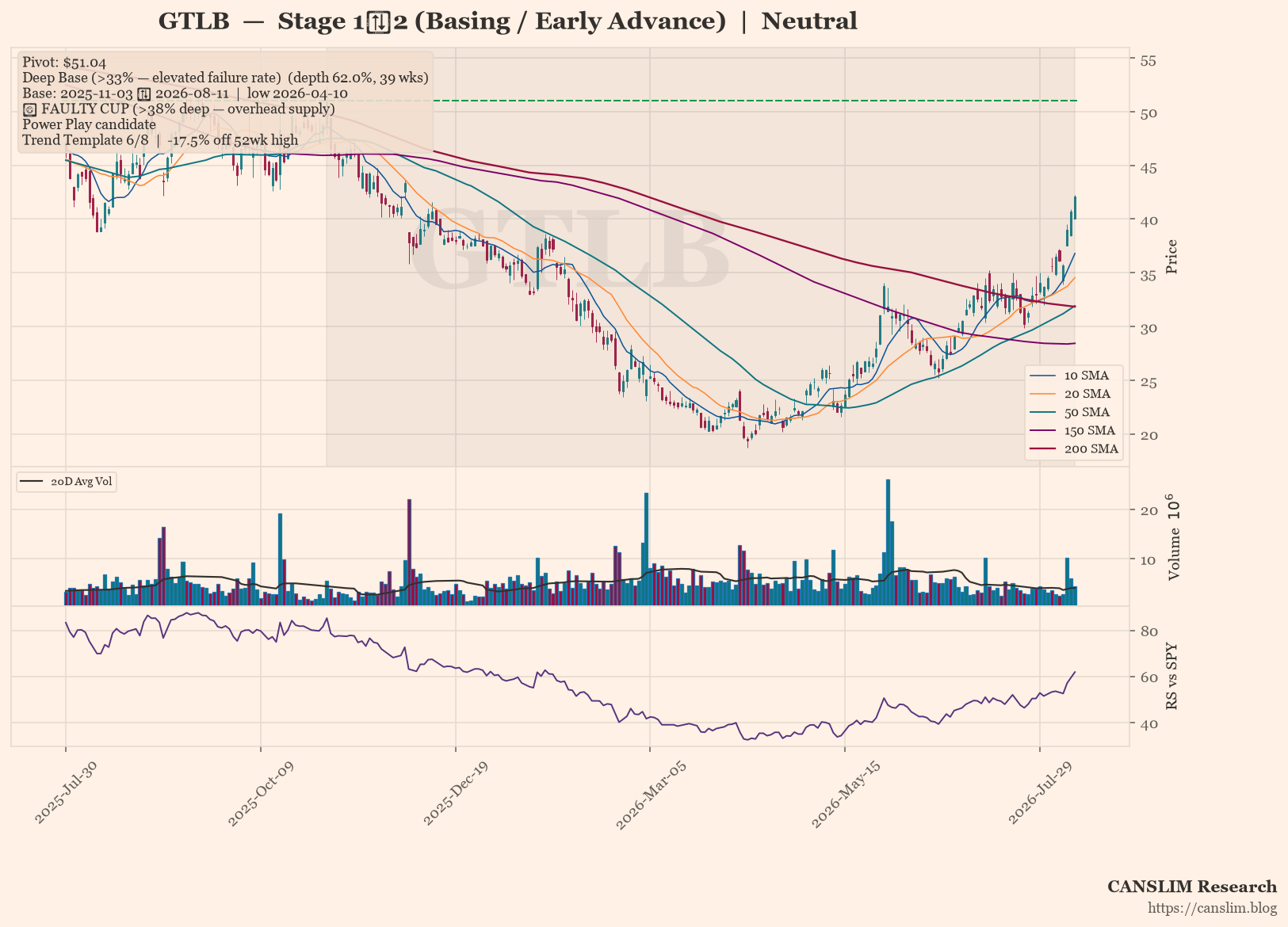Image resolution: width=1288 pixels, height=927 pixels.
Task: Click the 'Base: 2025-11-03' date range line
Action: 185,93
